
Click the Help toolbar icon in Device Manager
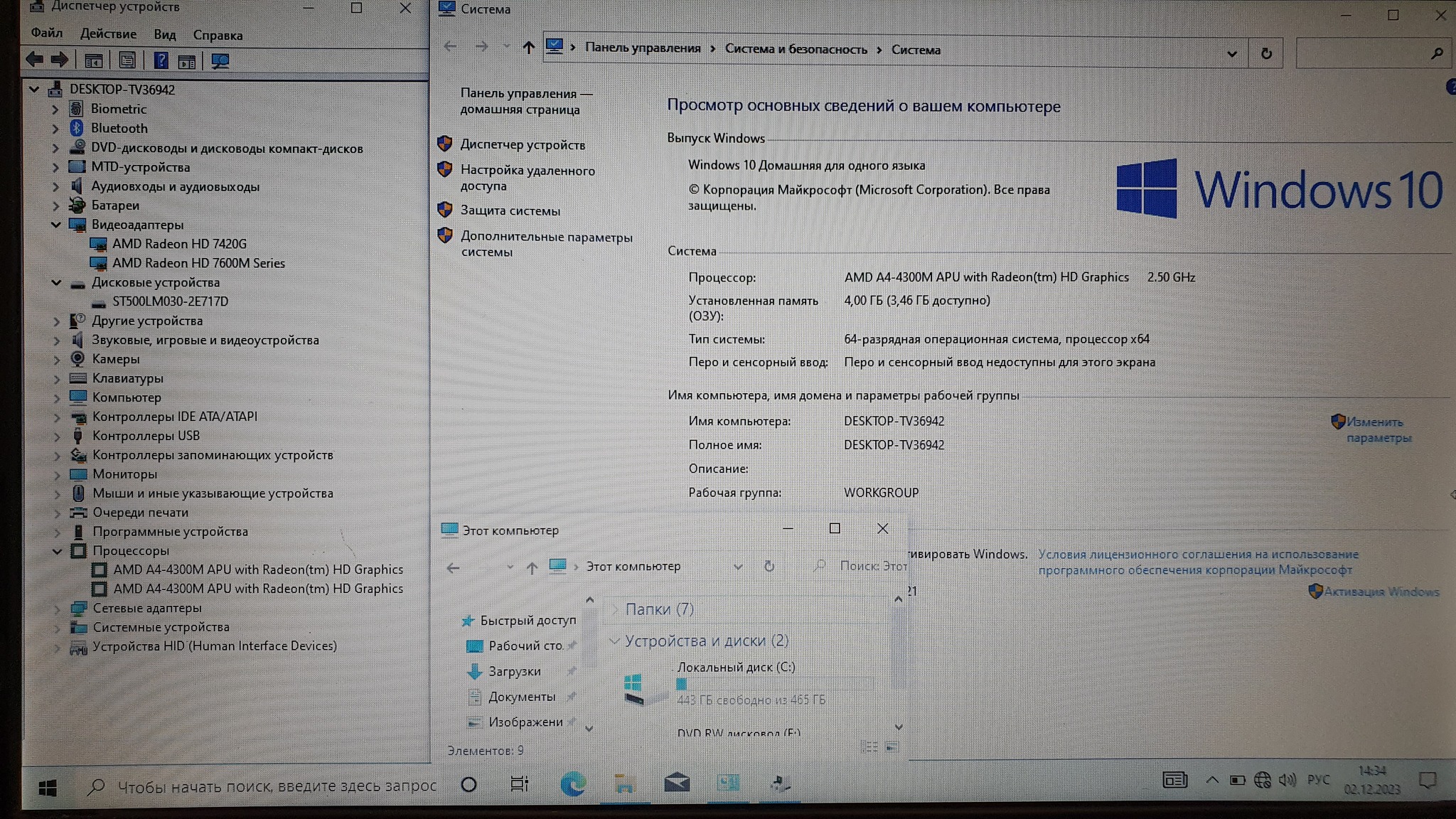(161, 61)
